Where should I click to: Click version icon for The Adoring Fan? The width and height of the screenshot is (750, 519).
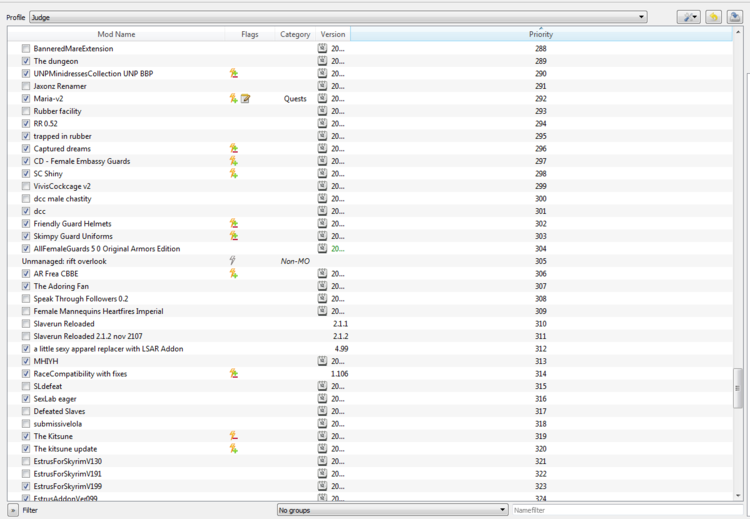click(322, 286)
